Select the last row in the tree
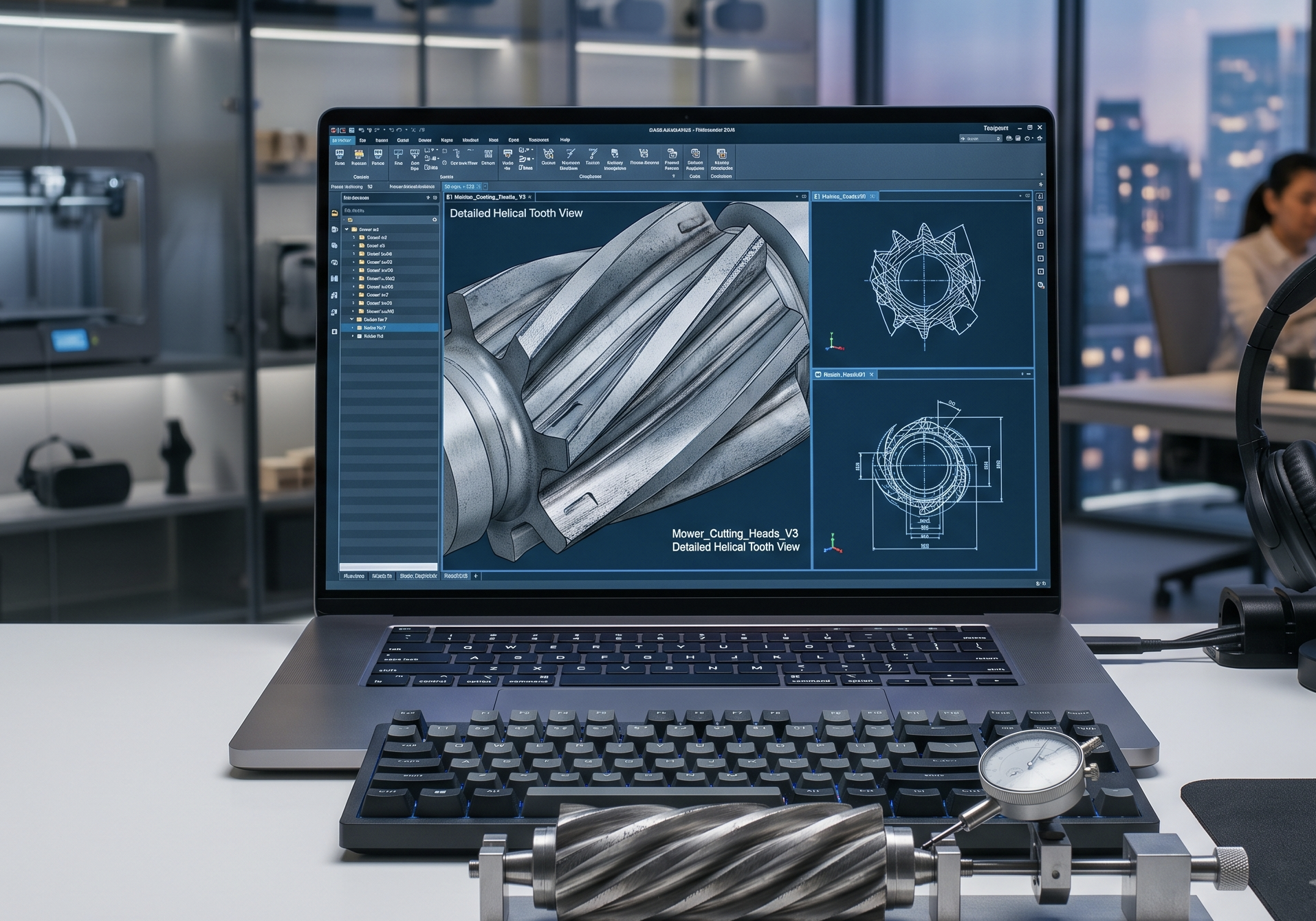The width and height of the screenshot is (1316, 921). click(390, 336)
